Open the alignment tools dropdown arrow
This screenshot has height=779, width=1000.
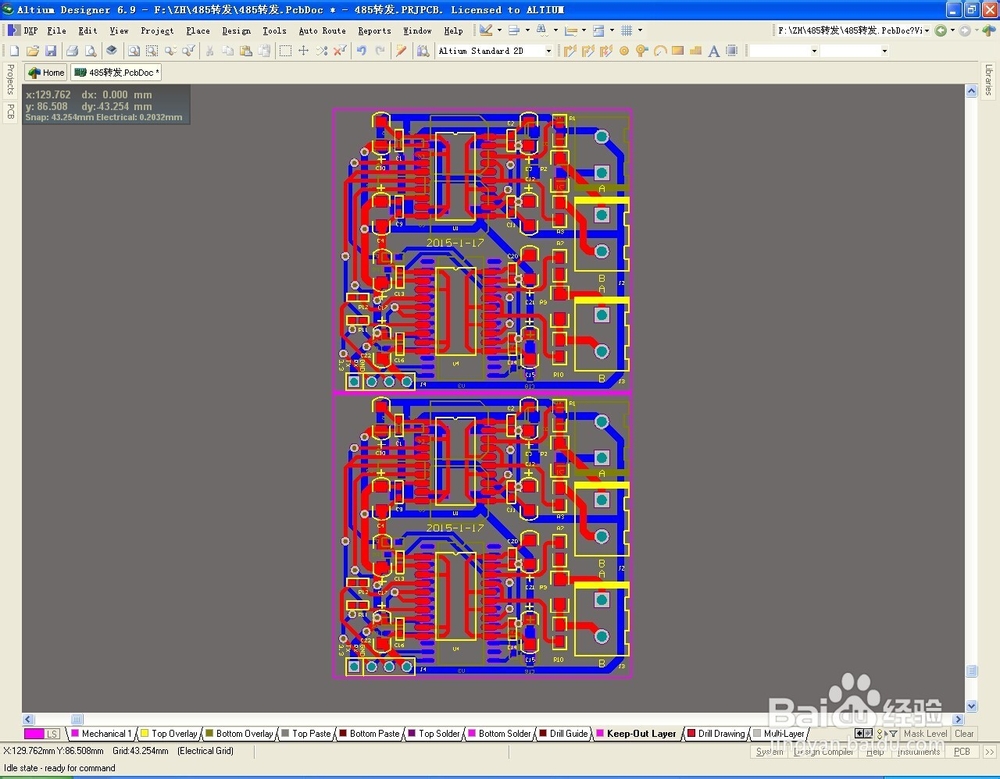(527, 30)
